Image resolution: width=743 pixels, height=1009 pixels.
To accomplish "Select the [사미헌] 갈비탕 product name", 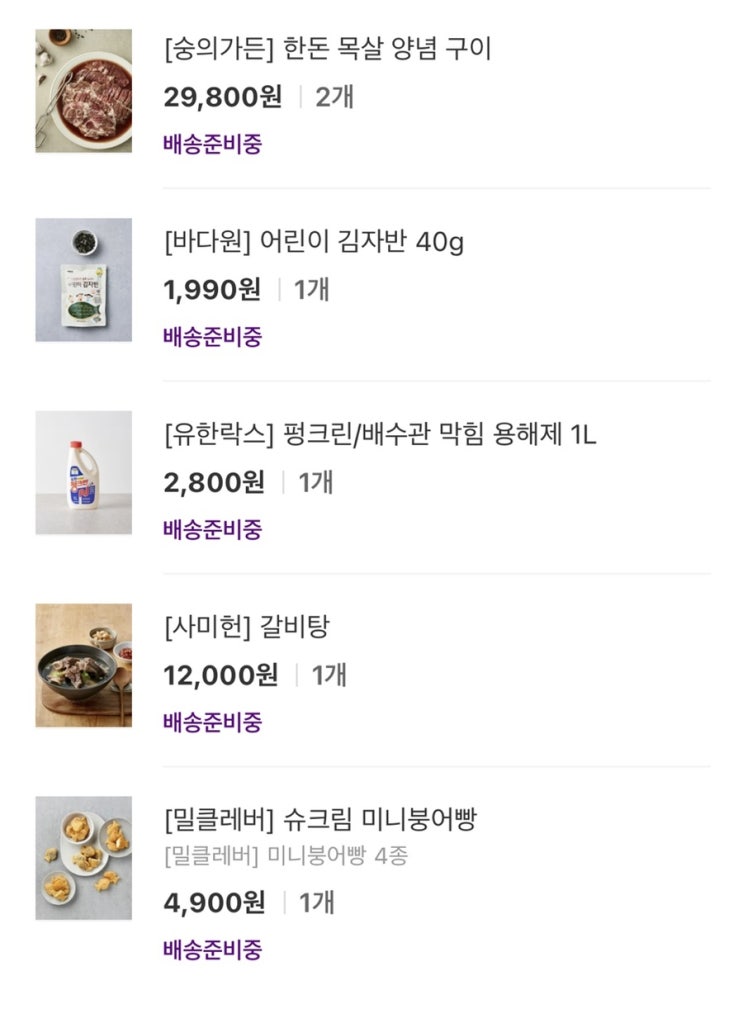I will [246, 627].
